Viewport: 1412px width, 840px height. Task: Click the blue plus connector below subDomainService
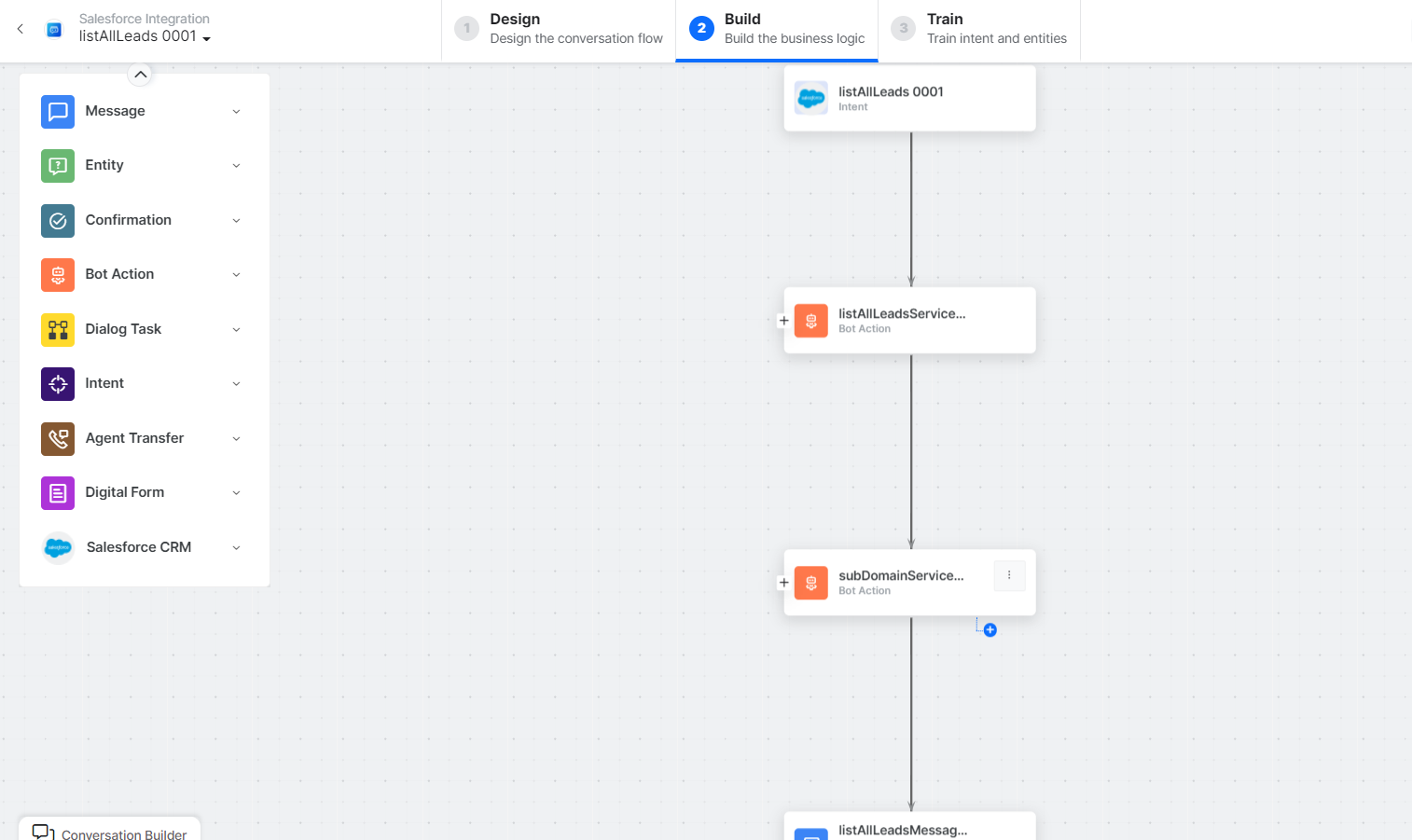point(990,630)
